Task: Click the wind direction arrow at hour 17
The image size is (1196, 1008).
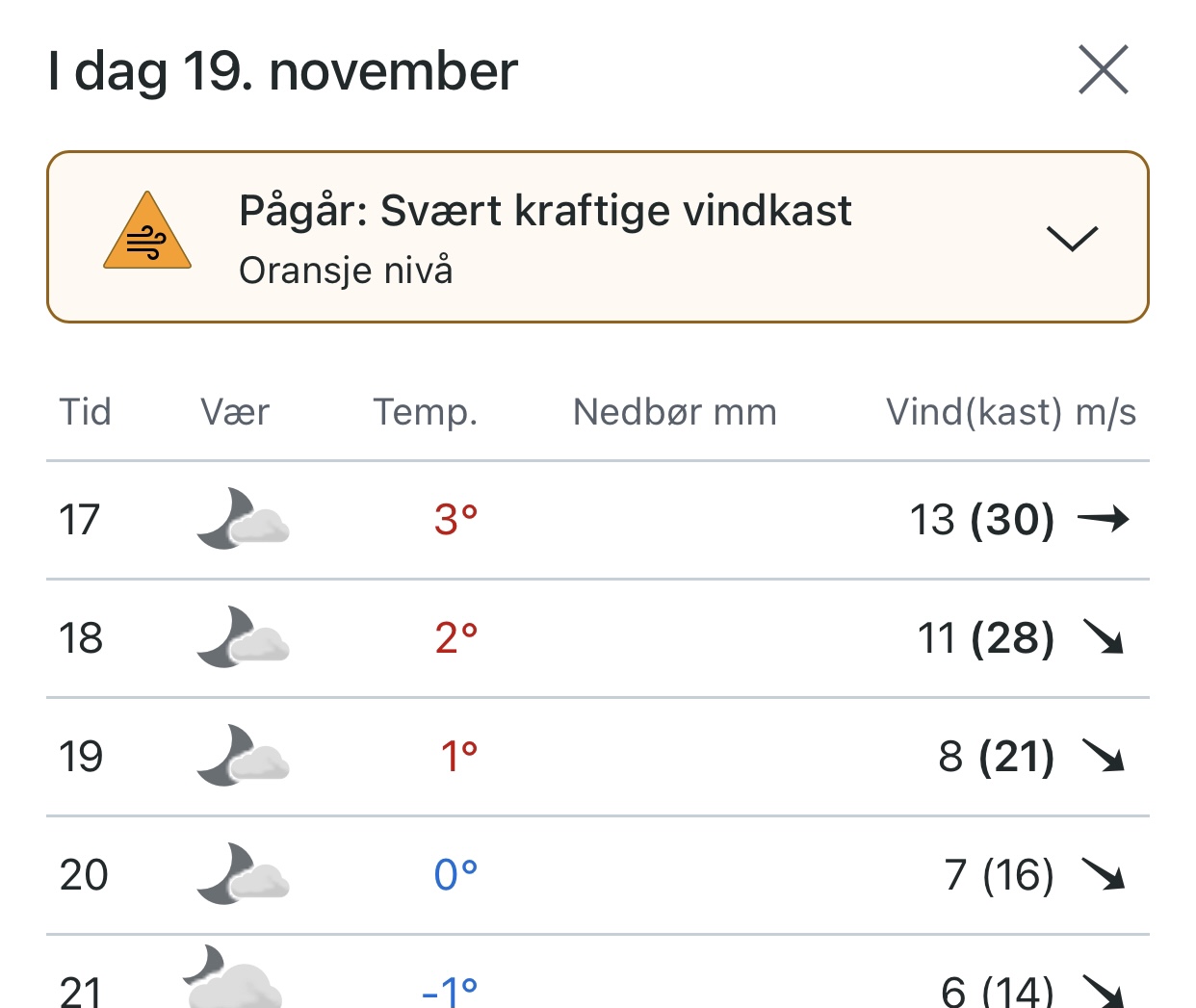Action: tap(1103, 520)
